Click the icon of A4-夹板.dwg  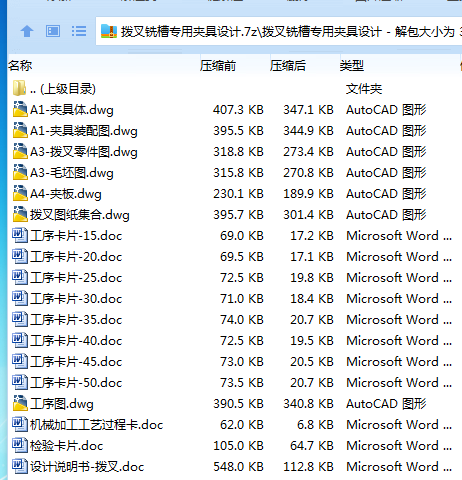(20, 193)
